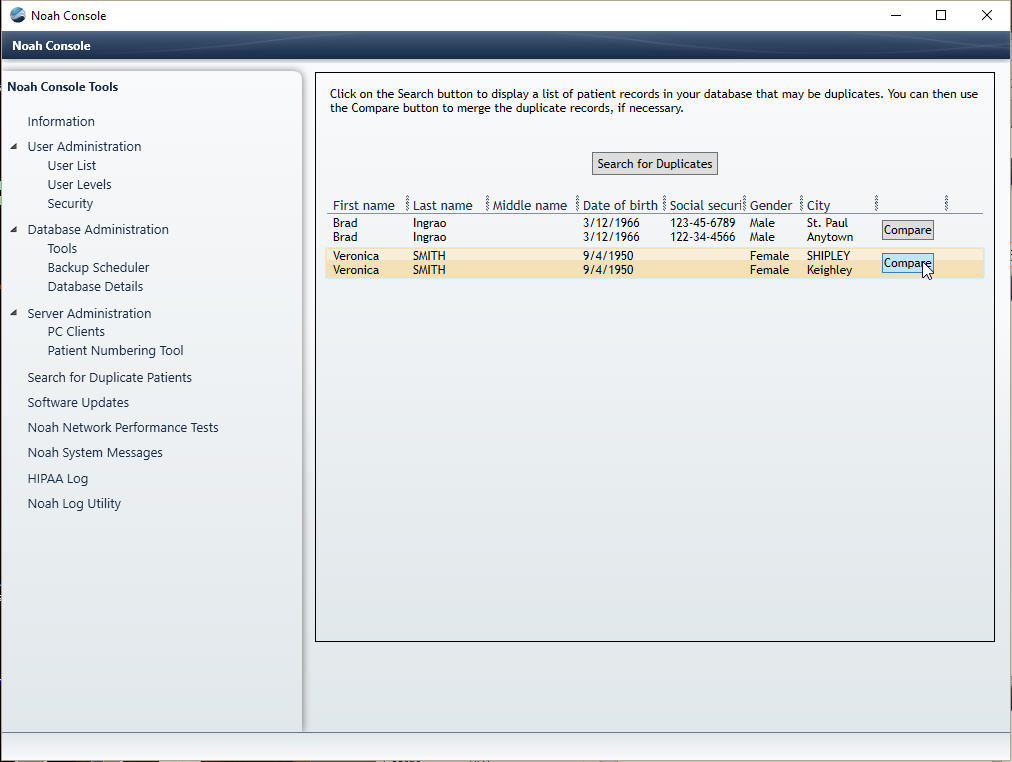Open Search for Duplicate Patients
Image resolution: width=1012 pixels, height=762 pixels.
click(109, 377)
